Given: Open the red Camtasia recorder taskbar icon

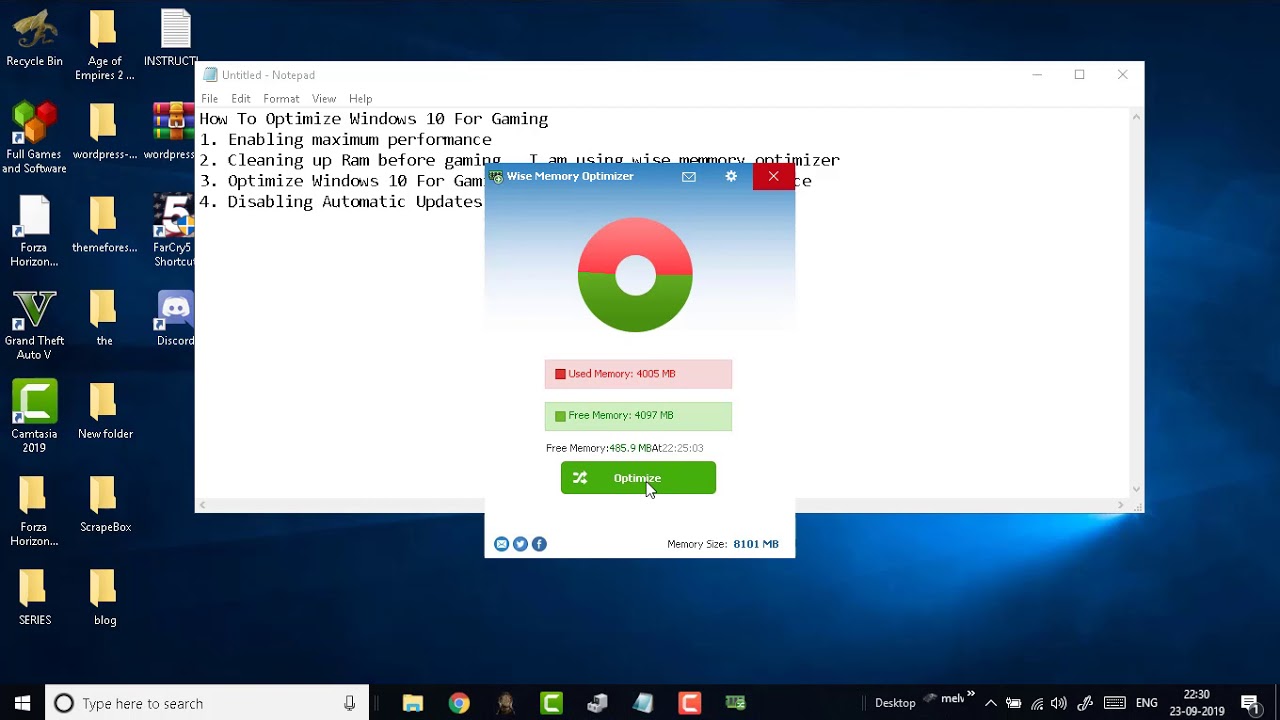Looking at the screenshot, I should click(x=689, y=703).
